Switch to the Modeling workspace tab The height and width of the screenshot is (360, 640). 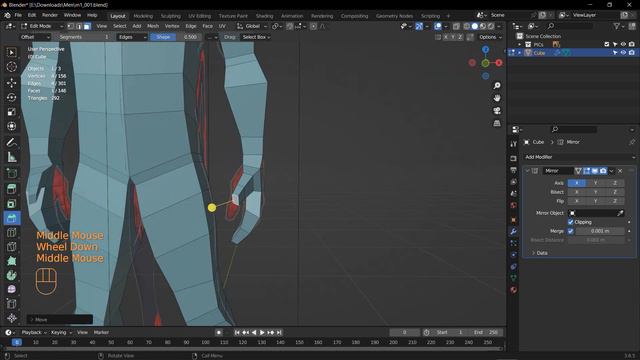click(x=143, y=16)
